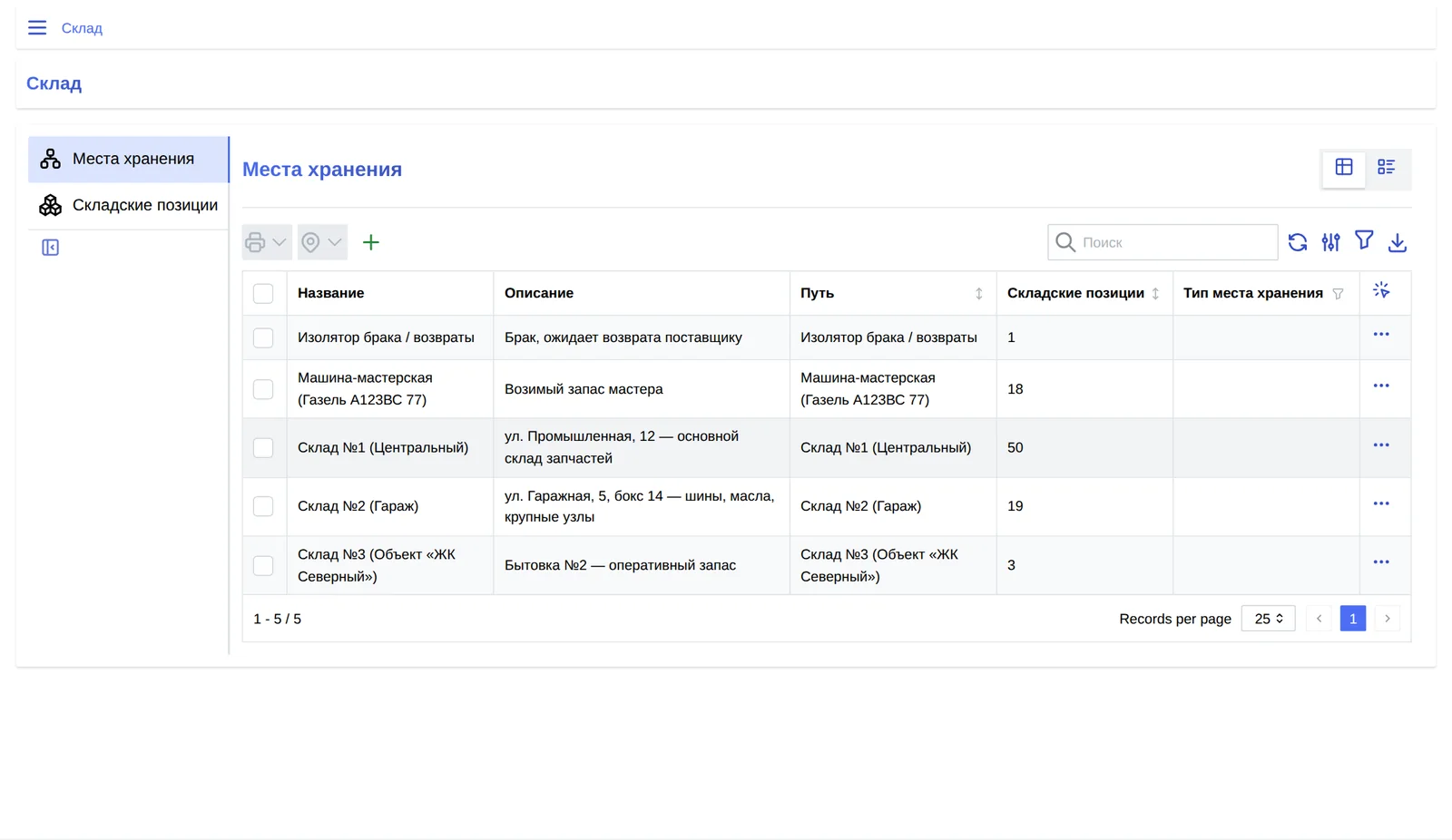Image resolution: width=1452 pixels, height=840 pixels.
Task: Open the hamburger navigation menu
Action: pos(37,28)
